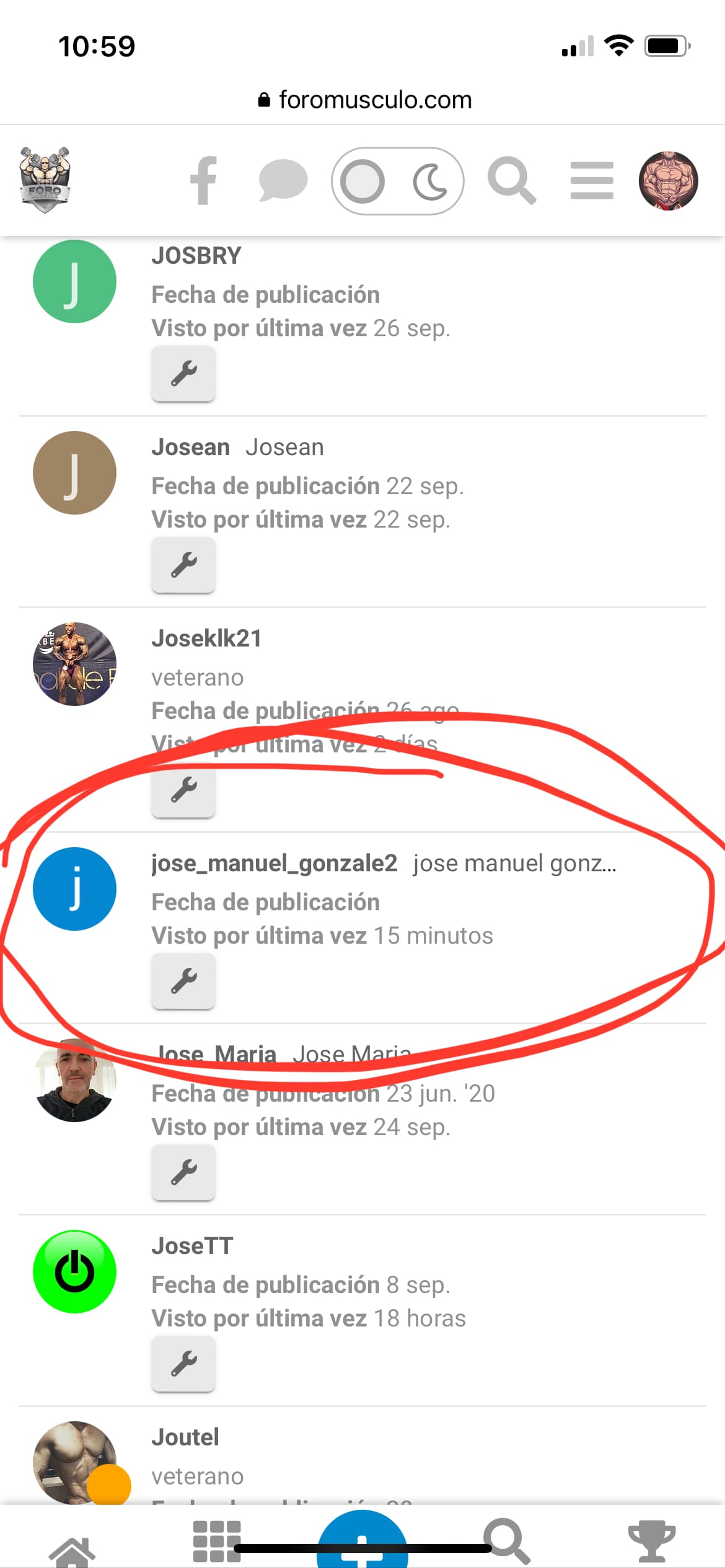Open Joseklk21 user profile
Screen dimensions: 725x1568
[206, 638]
